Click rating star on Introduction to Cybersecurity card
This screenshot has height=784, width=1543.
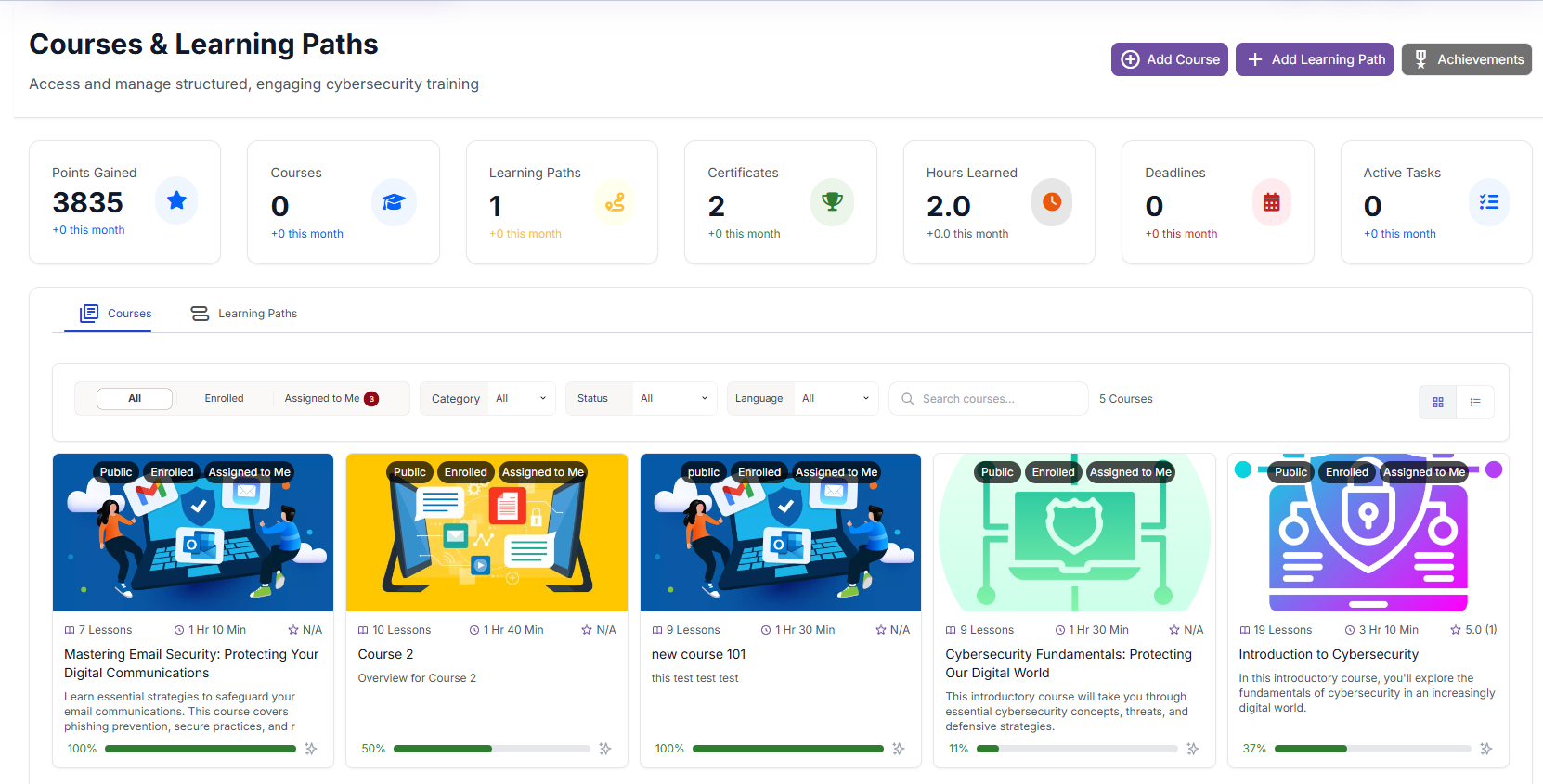[1456, 630]
